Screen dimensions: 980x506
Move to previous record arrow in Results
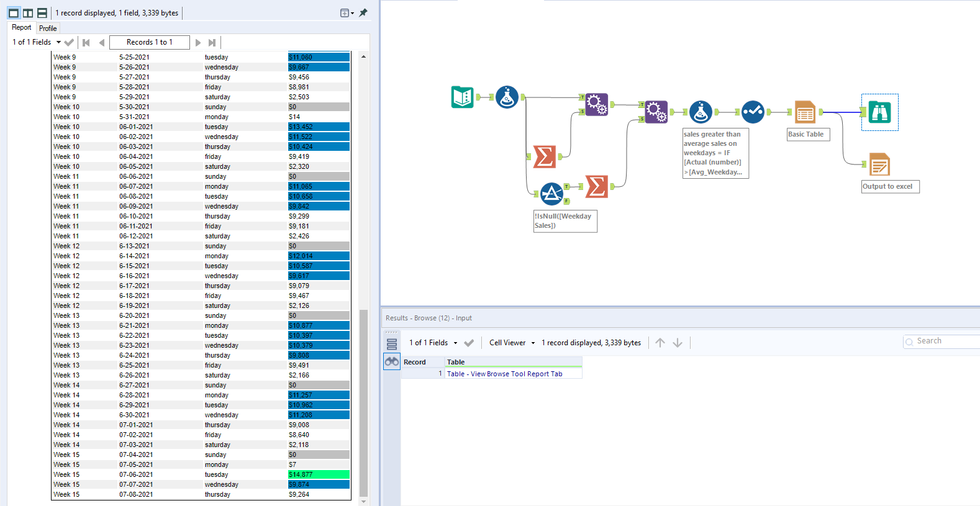coord(661,343)
